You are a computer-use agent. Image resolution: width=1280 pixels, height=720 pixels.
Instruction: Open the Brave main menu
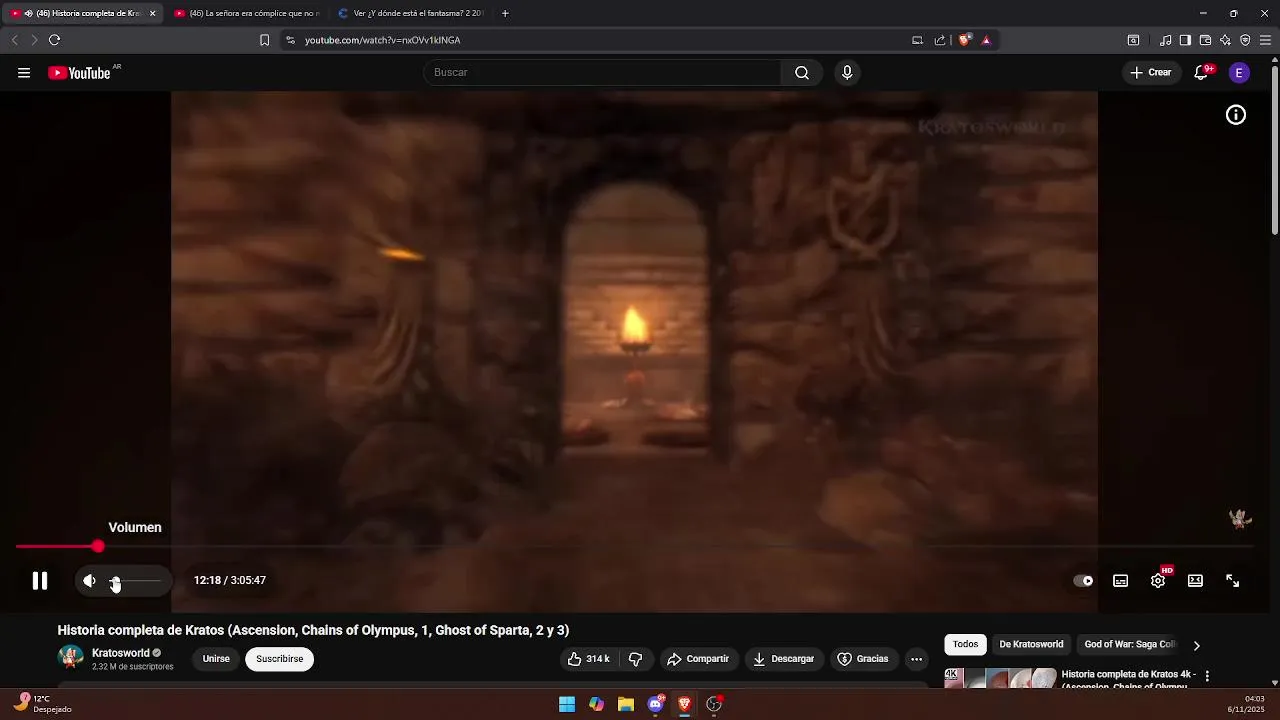1265,40
